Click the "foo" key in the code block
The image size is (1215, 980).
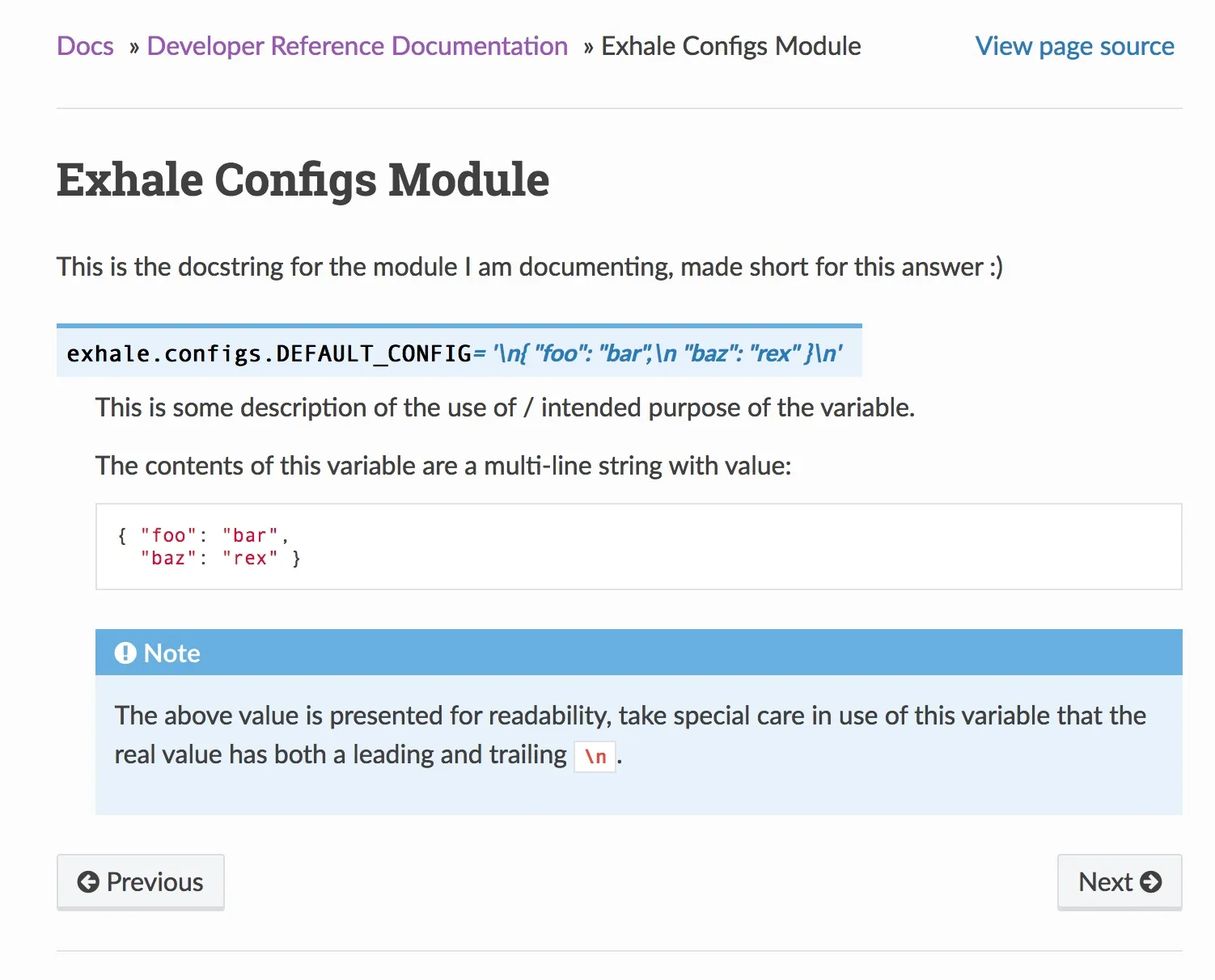coord(169,535)
